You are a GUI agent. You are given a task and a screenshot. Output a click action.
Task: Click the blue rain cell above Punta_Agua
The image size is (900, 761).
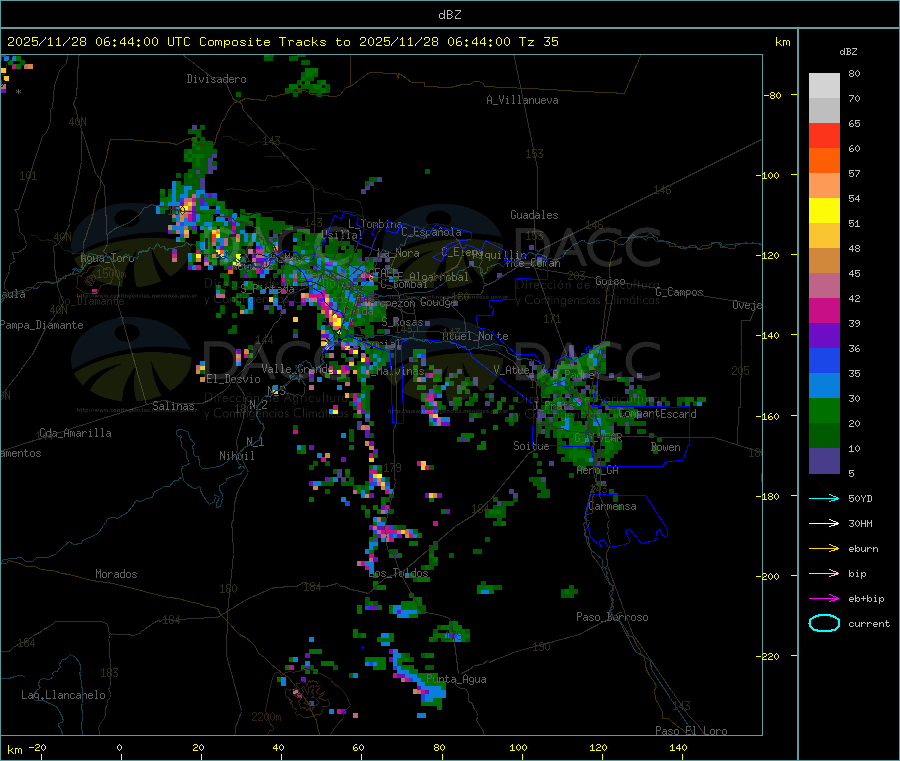419,680
